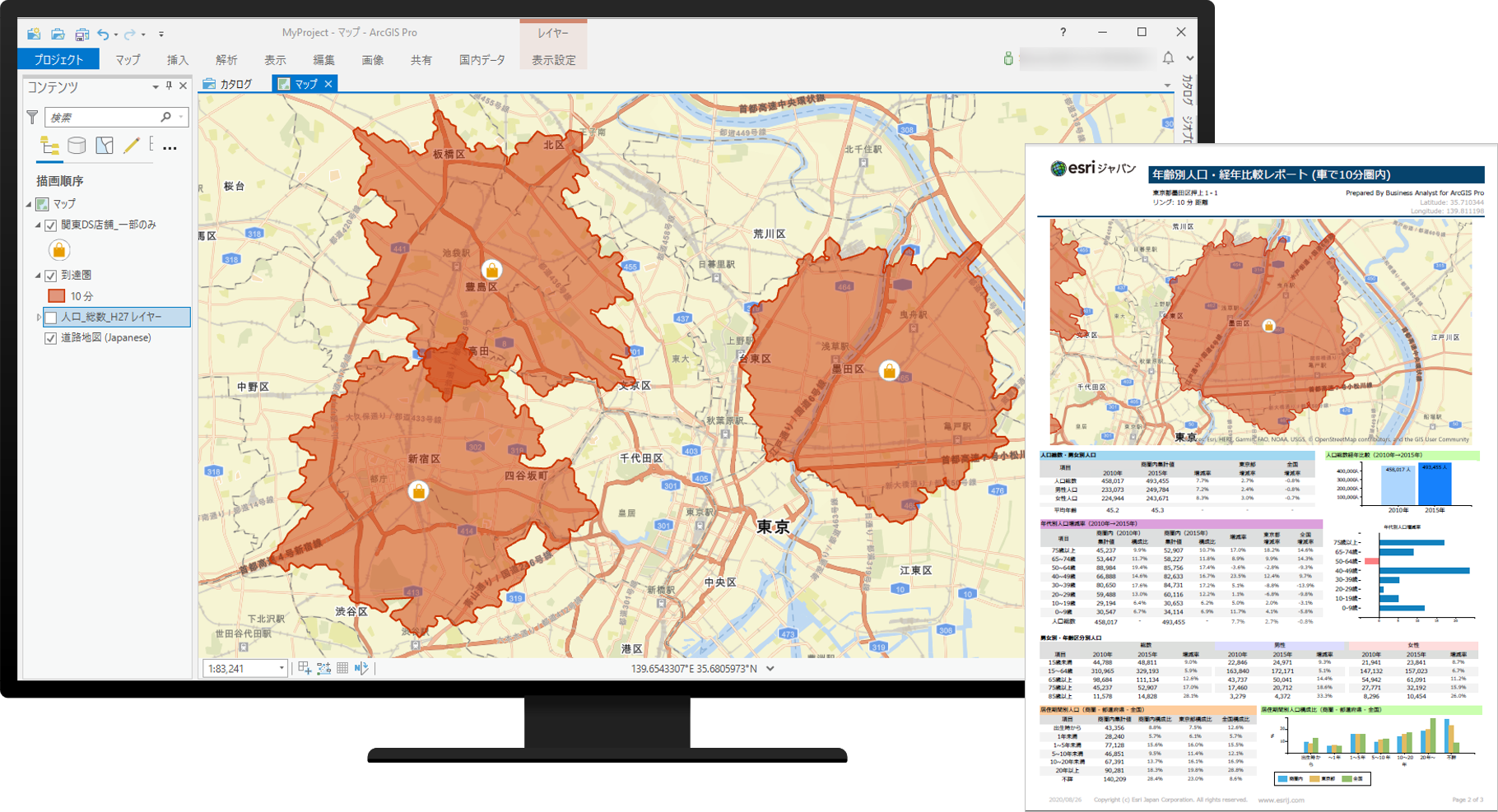Click the store marker in 墨田区
1498x812 pixels.
[x=889, y=370]
